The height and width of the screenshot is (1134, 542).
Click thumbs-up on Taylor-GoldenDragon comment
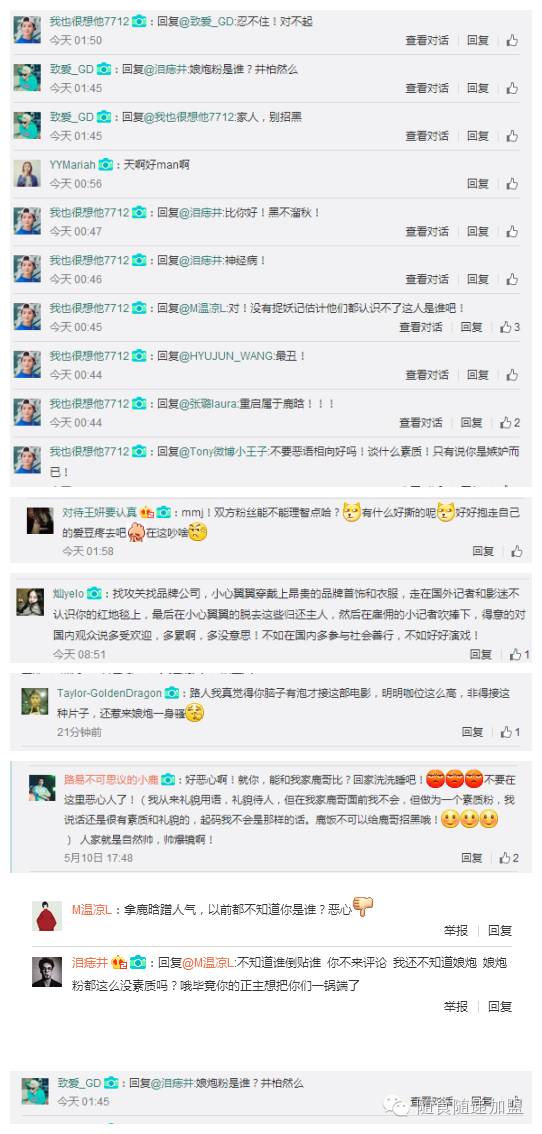click(510, 732)
